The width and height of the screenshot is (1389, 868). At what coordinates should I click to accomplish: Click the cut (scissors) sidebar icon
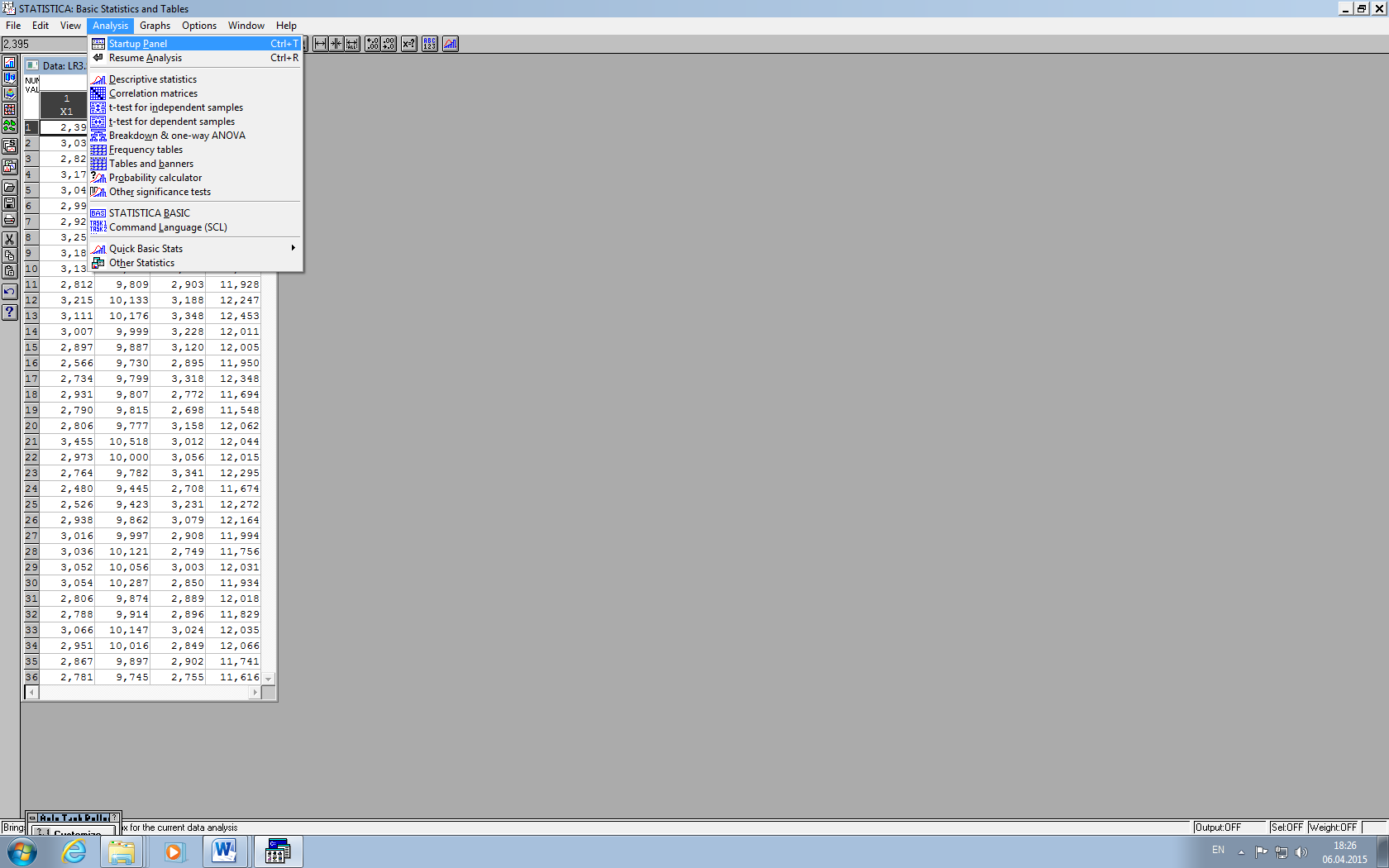point(10,240)
